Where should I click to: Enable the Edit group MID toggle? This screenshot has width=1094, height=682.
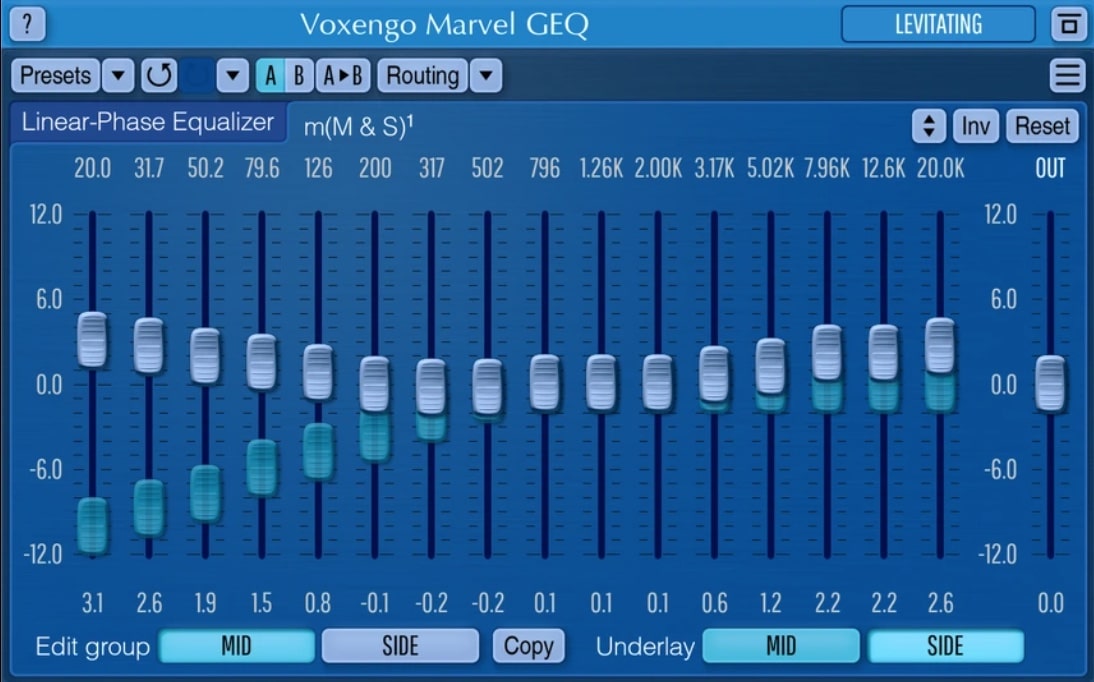tap(237, 646)
